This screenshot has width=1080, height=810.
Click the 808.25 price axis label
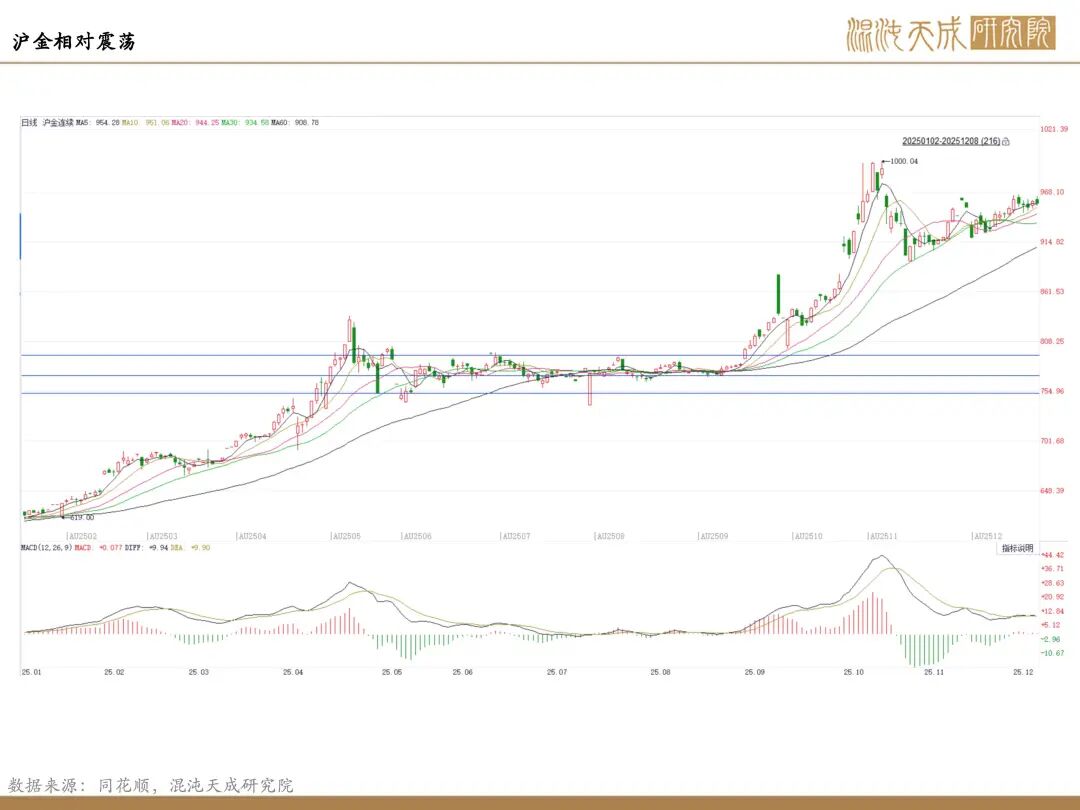(1052, 341)
